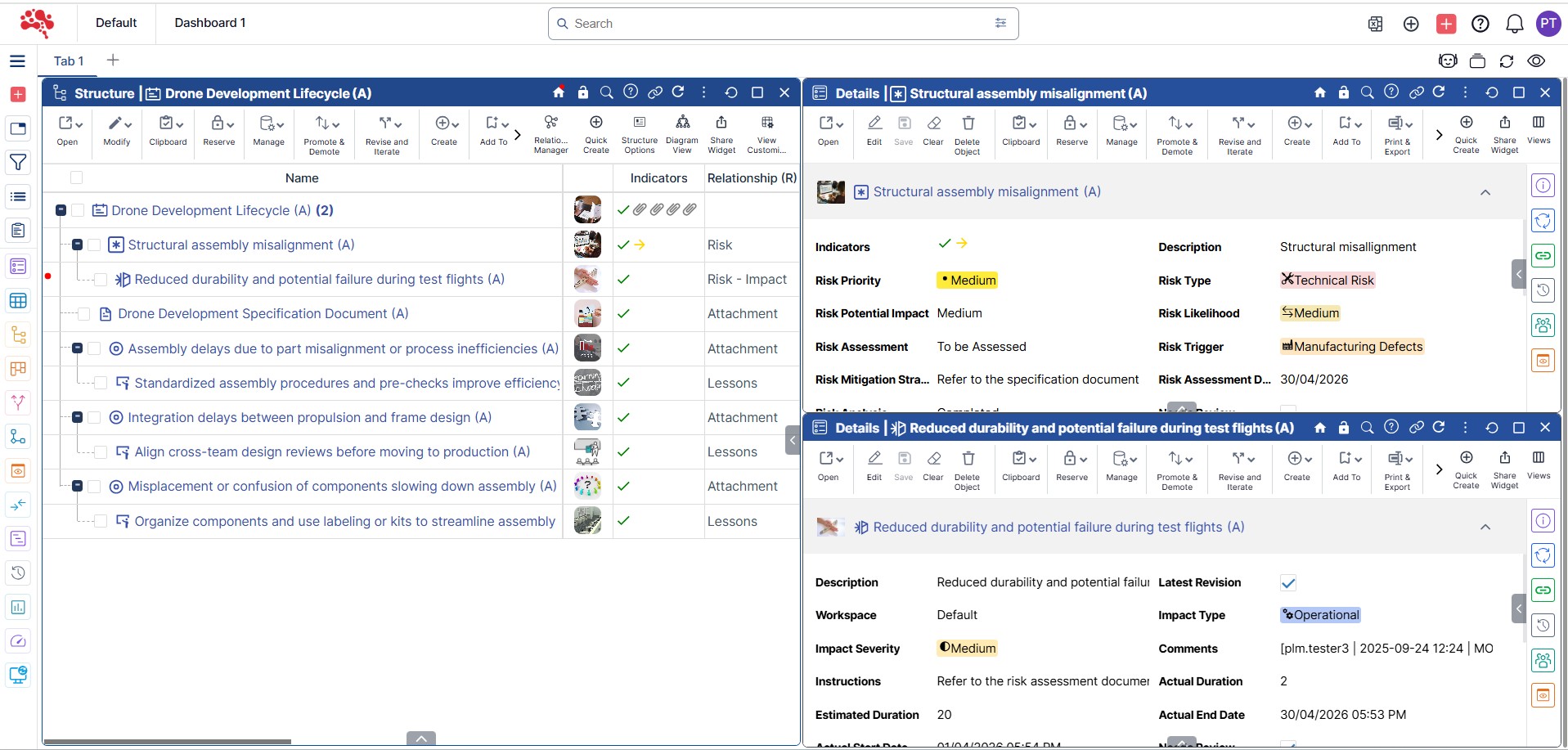Screen dimensions: 1568x750
Task: Open the hamburger menu icon
Action: [x=17, y=61]
